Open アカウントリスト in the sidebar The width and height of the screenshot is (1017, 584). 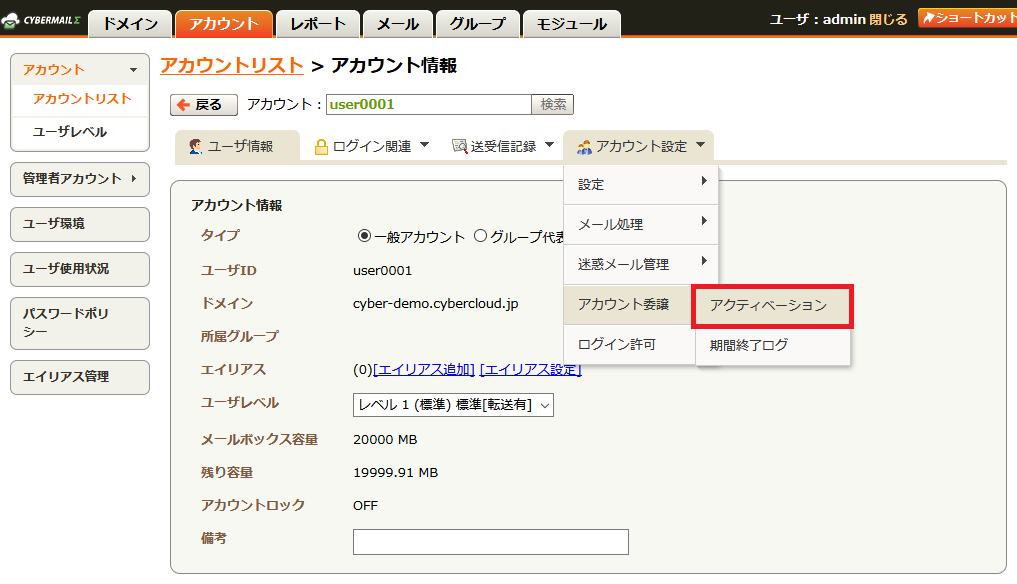pos(82,99)
